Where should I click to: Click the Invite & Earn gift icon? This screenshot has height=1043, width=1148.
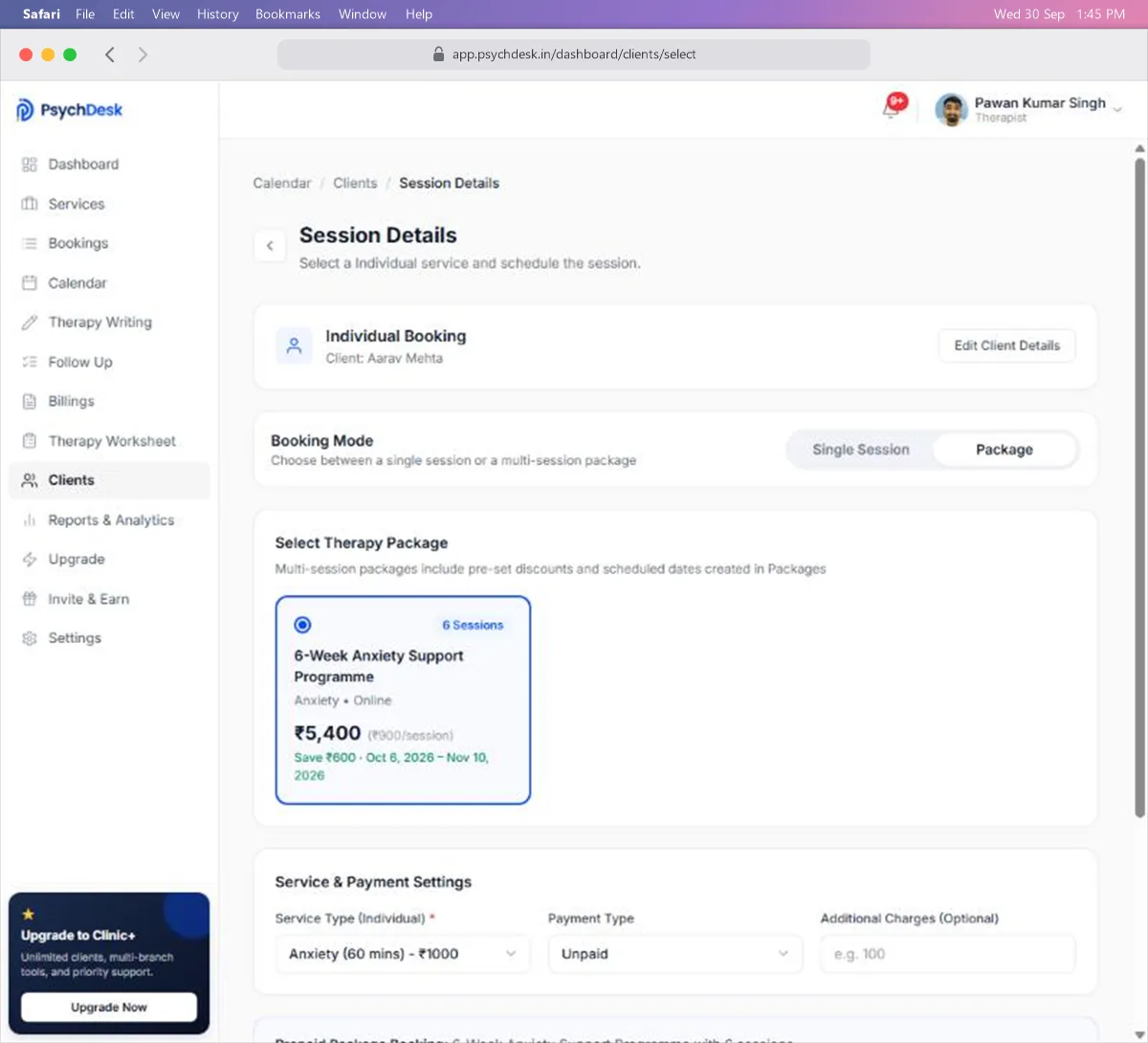29,599
